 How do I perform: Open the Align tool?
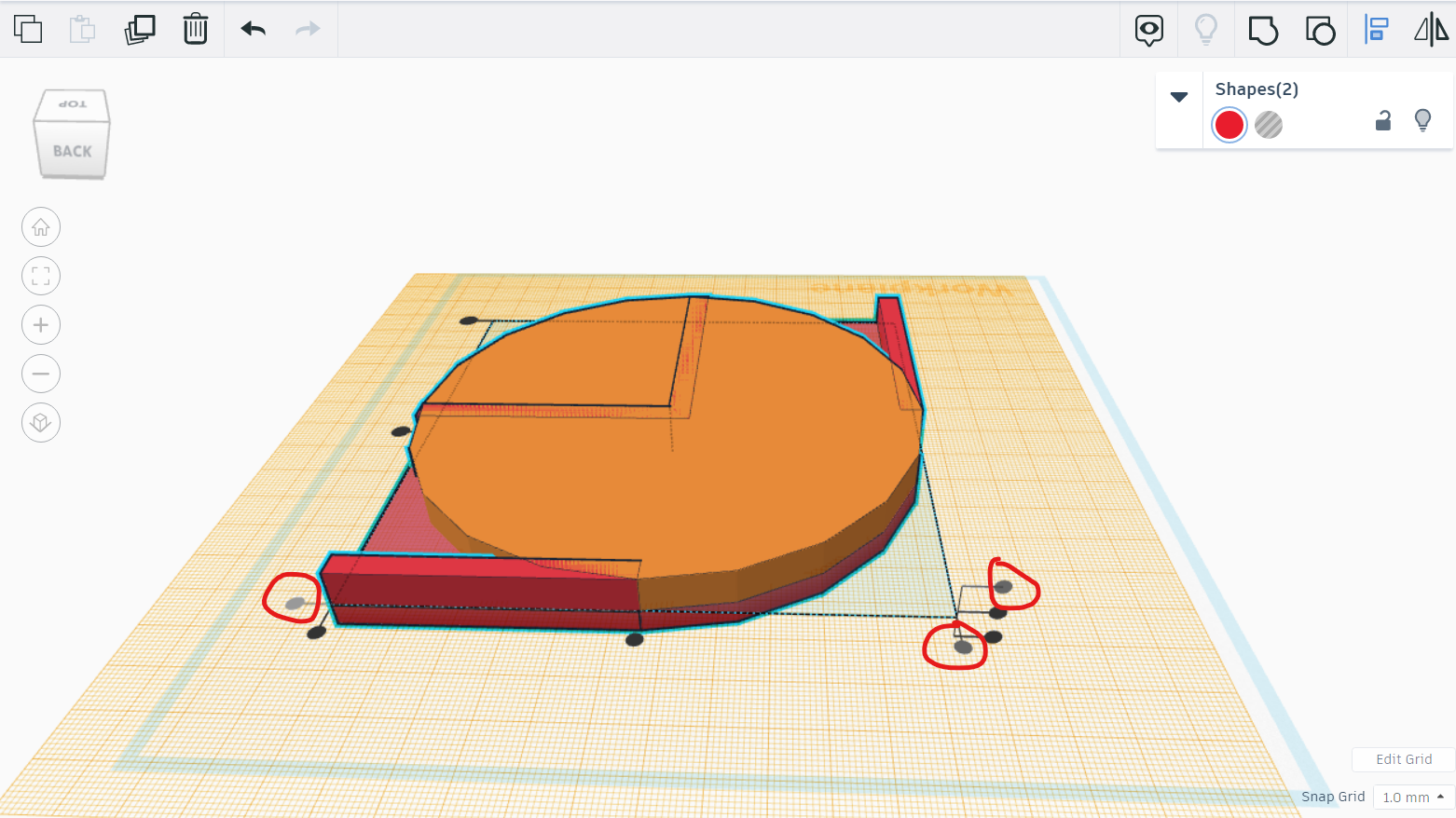coord(1377,29)
